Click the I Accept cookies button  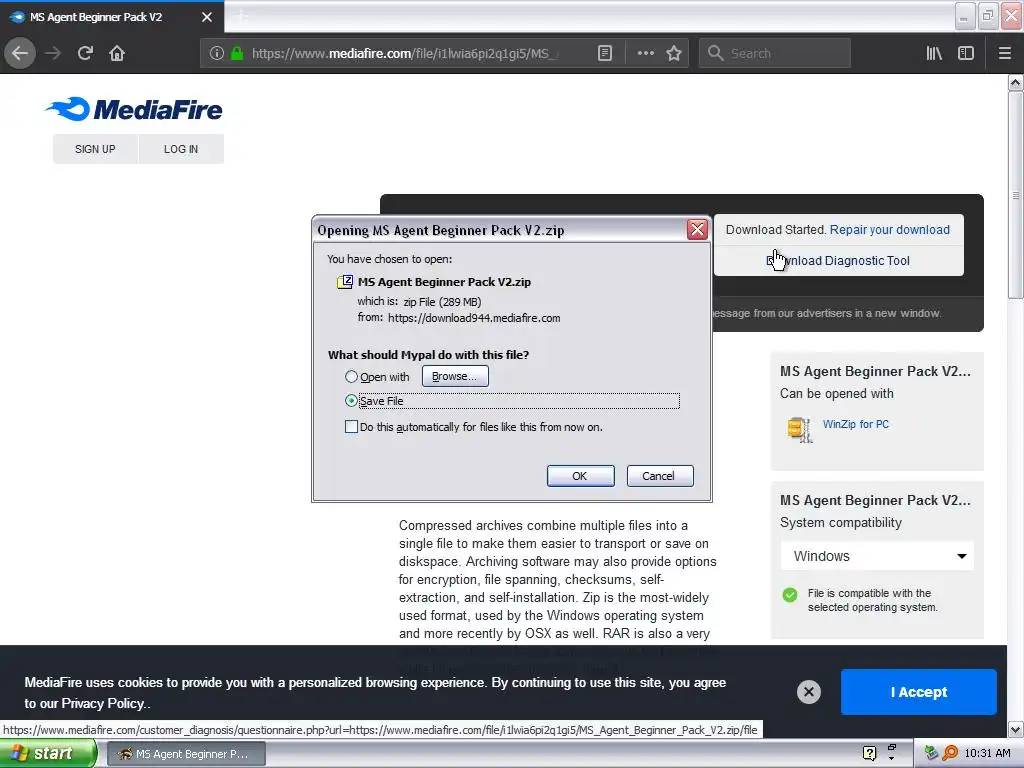point(919,692)
